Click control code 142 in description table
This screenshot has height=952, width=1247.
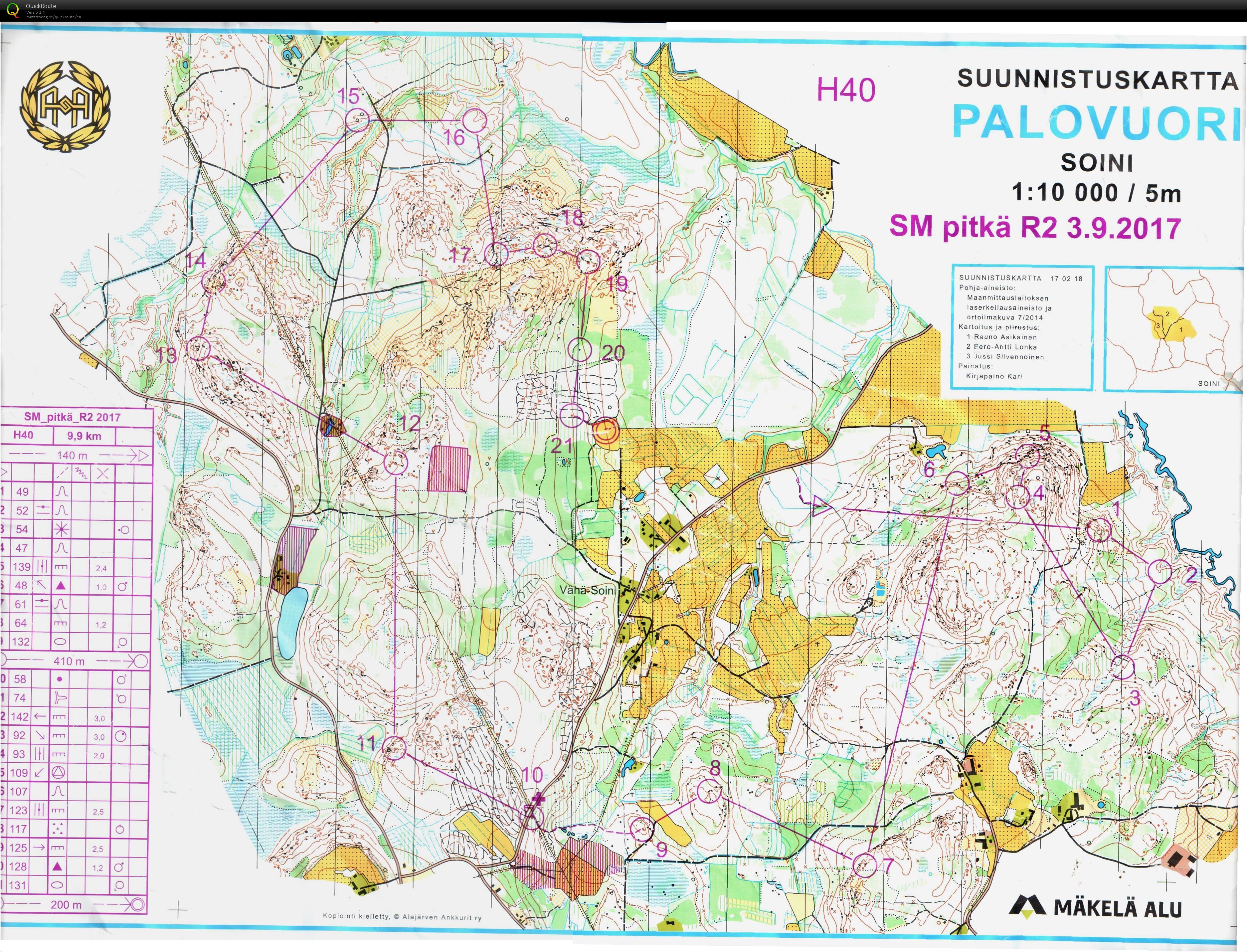[19, 716]
